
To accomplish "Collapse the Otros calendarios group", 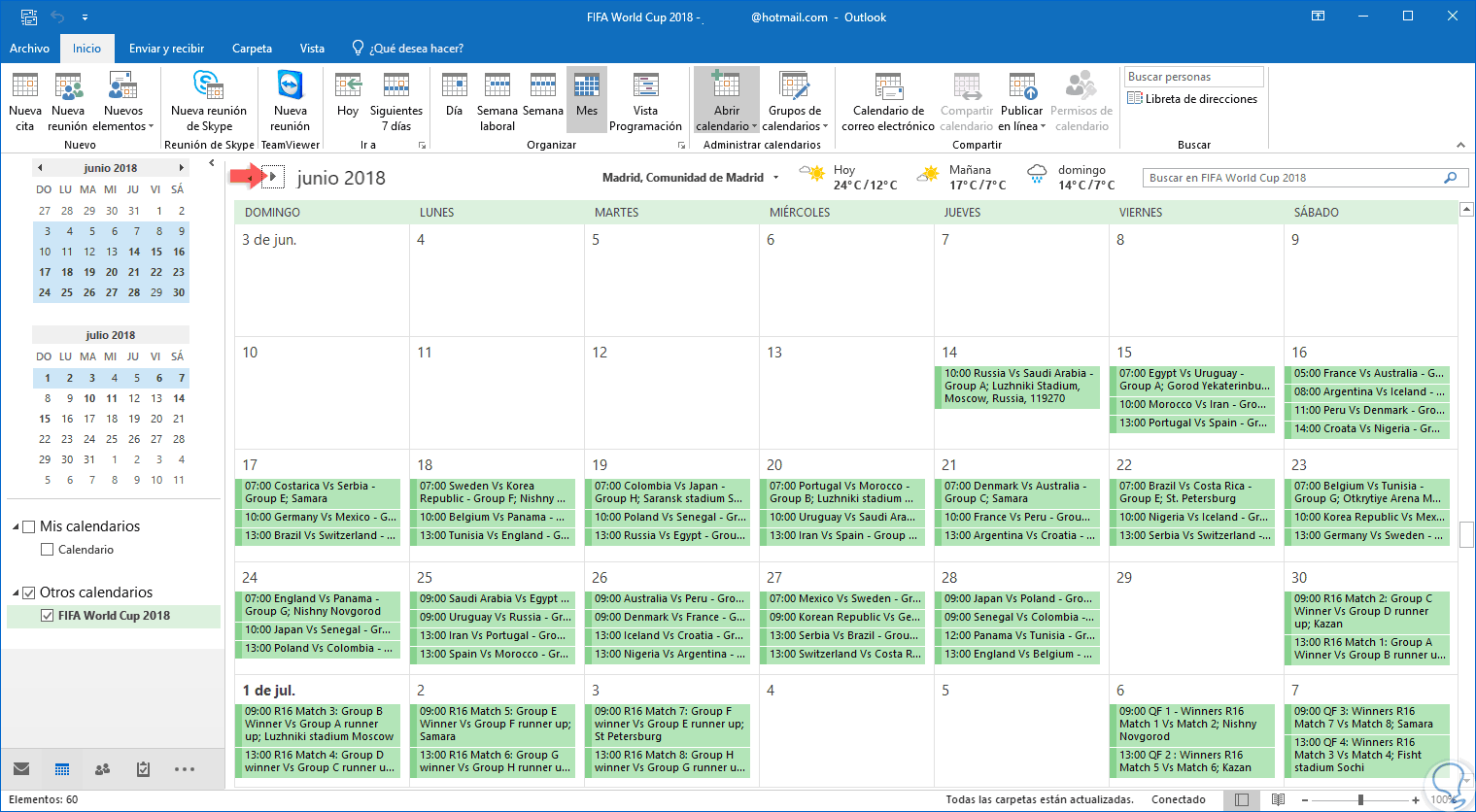I will [x=16, y=592].
